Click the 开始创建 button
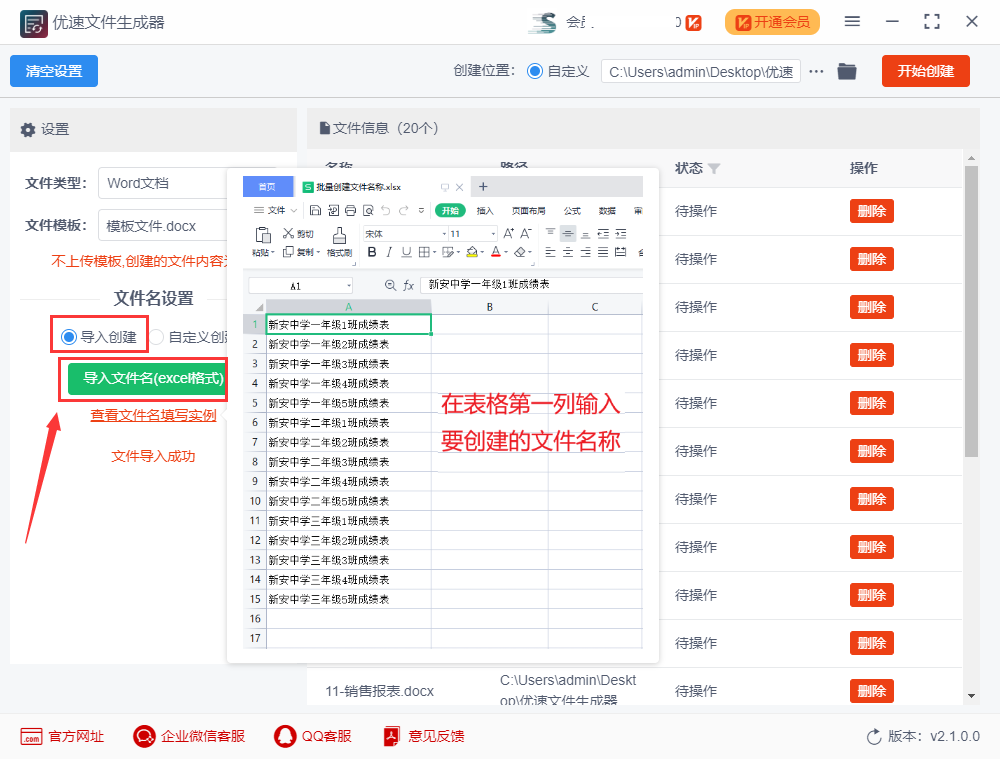Image resolution: width=1000 pixels, height=760 pixels. pyautogui.click(x=925, y=71)
